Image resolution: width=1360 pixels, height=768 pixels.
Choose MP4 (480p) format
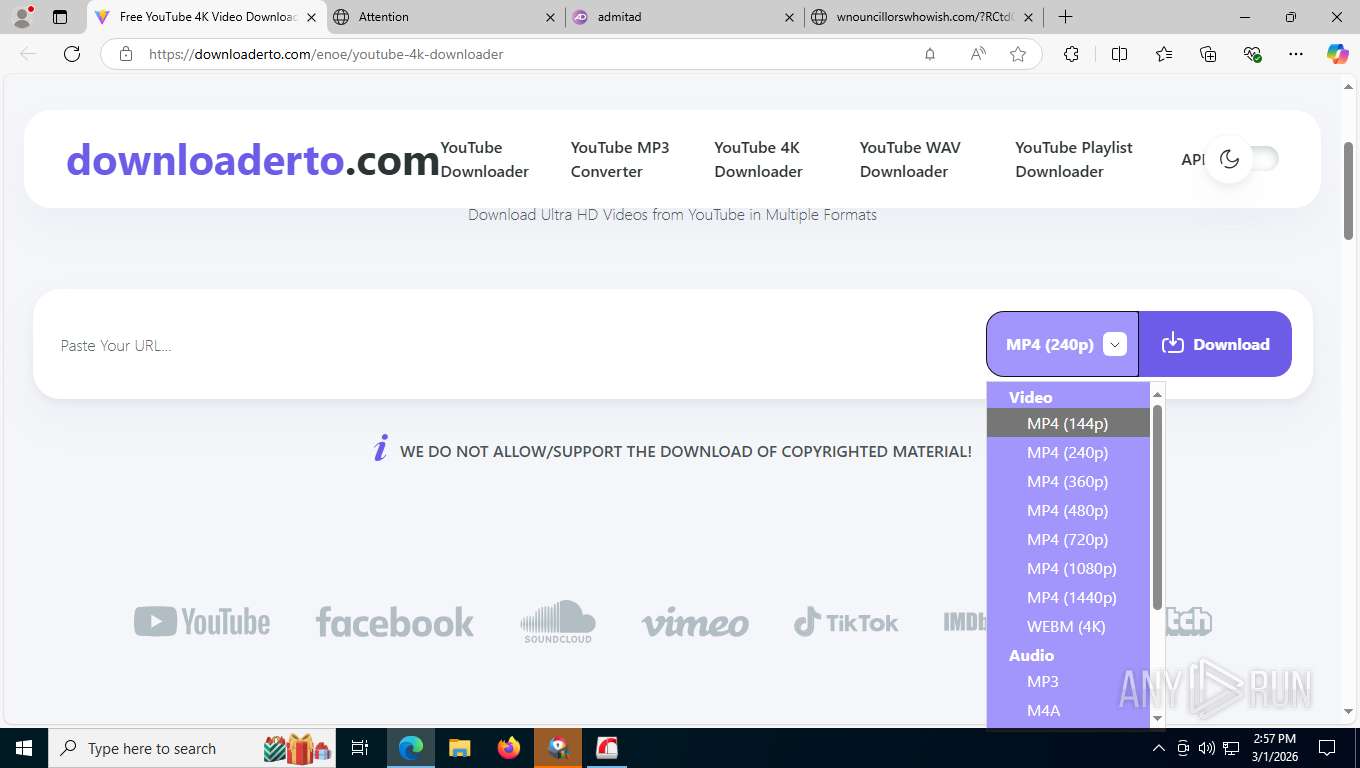point(1068,510)
